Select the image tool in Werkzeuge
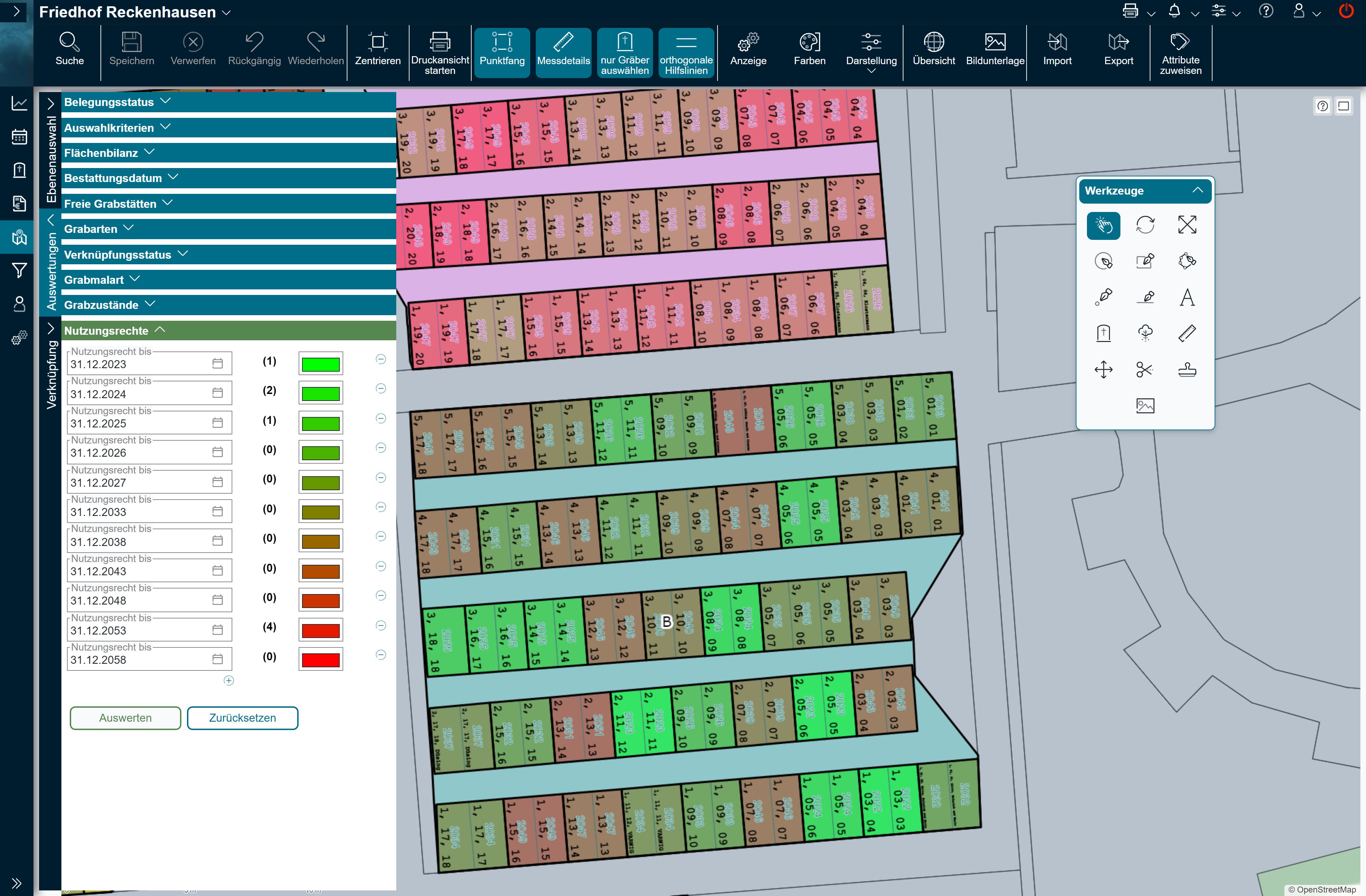 click(x=1144, y=406)
